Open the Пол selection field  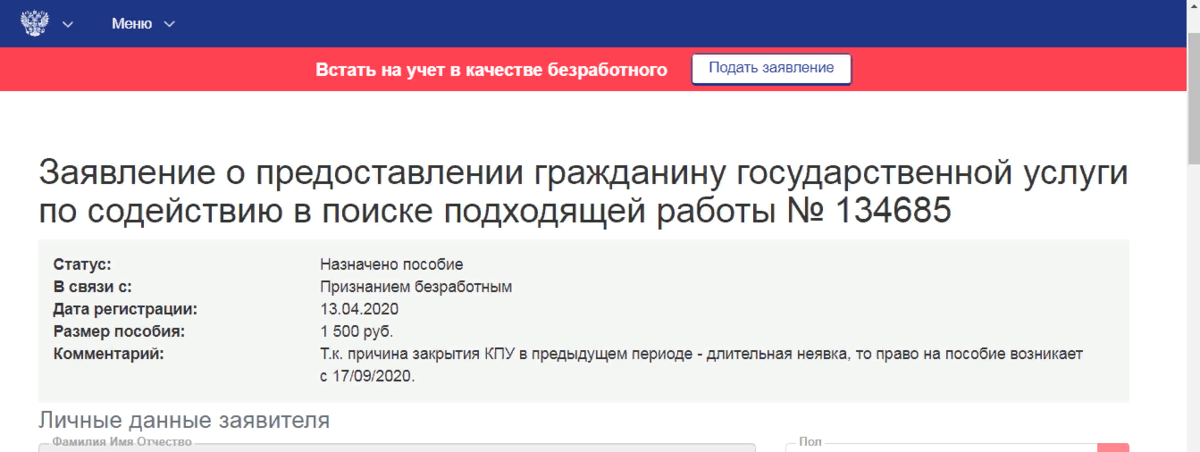(940, 447)
